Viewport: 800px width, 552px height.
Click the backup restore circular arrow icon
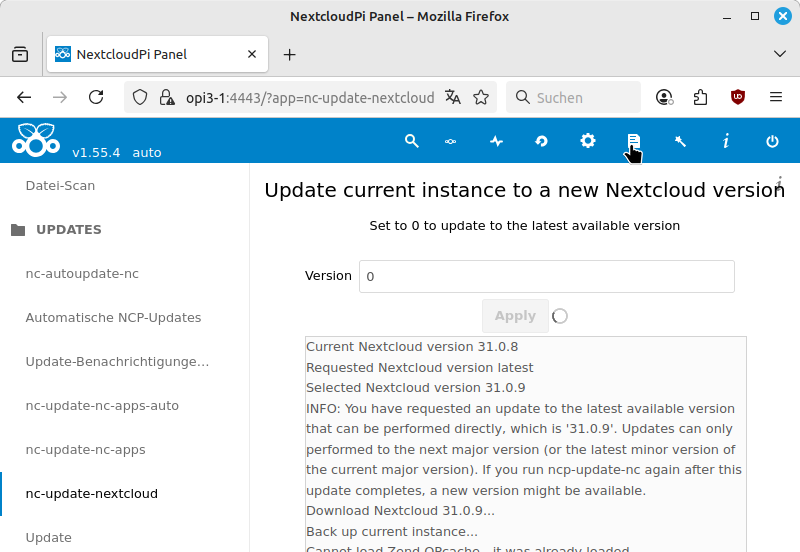(x=541, y=141)
